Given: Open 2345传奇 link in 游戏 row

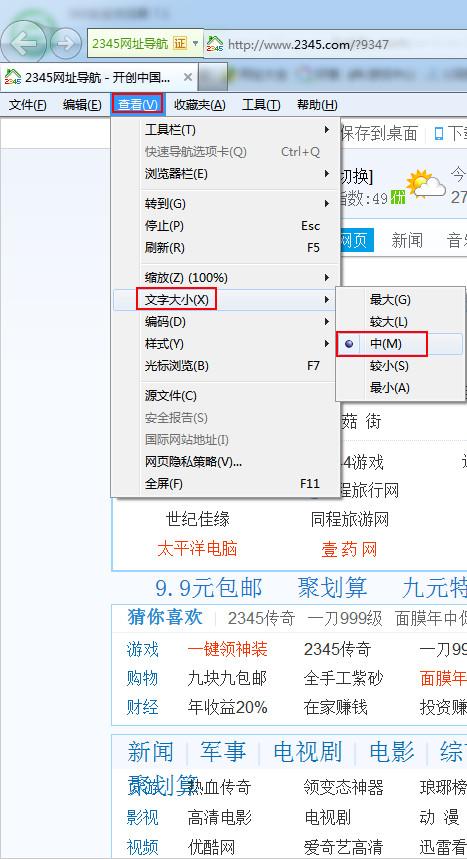Looking at the screenshot, I should point(338,649).
